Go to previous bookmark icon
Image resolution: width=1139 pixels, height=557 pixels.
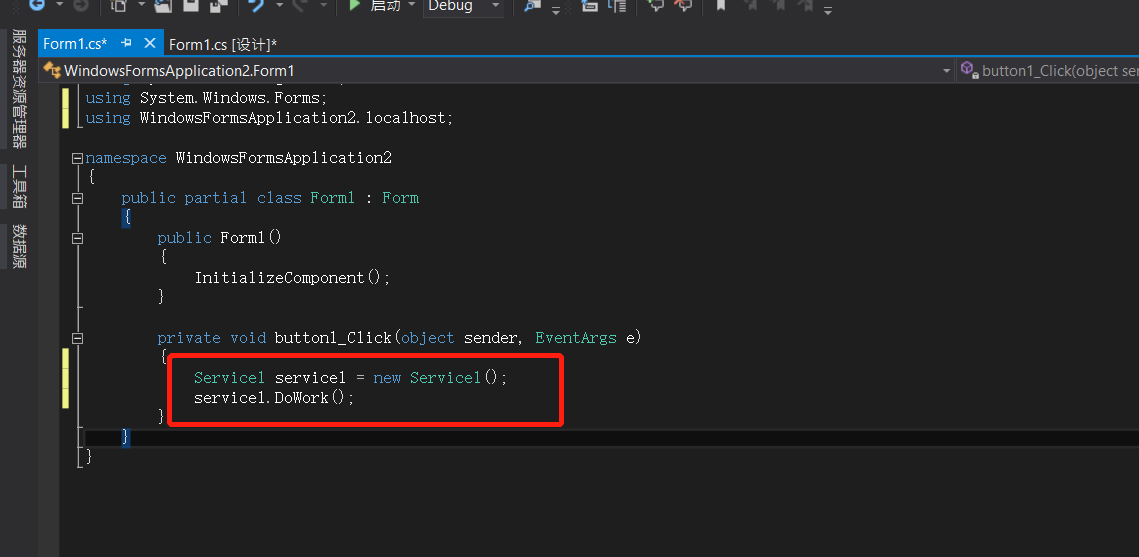750,5
